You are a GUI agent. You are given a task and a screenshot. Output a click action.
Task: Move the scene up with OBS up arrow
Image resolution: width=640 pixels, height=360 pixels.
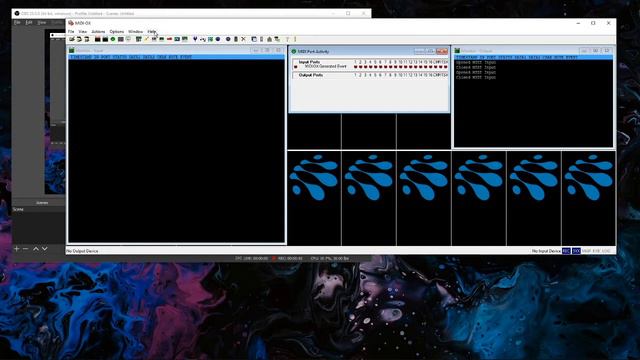click(36, 249)
